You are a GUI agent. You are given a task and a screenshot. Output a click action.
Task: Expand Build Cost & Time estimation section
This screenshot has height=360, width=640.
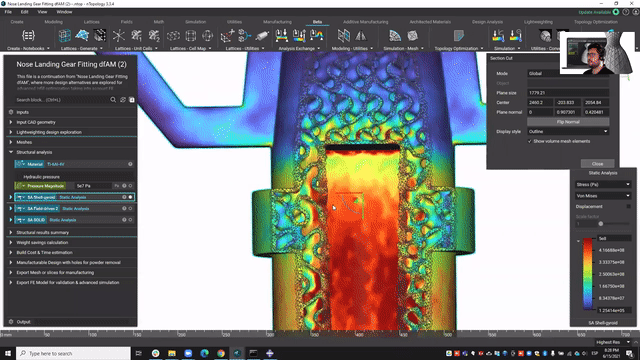click(x=11, y=253)
